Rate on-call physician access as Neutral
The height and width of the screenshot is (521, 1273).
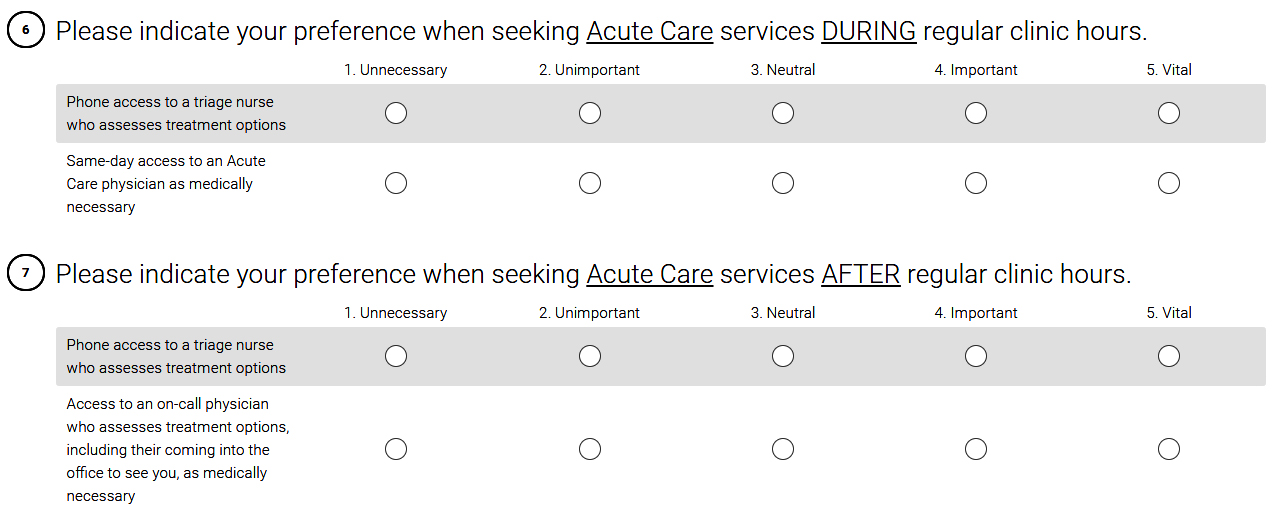[783, 449]
